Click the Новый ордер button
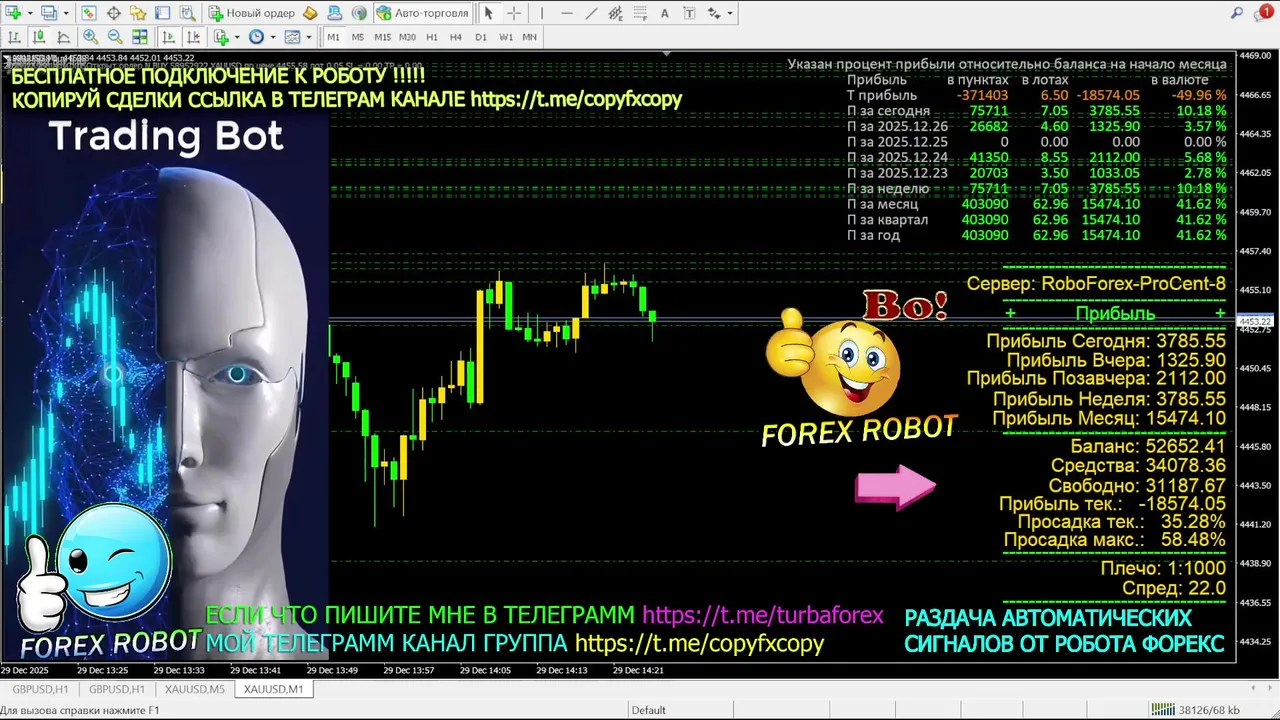1280x720 pixels. click(251, 13)
